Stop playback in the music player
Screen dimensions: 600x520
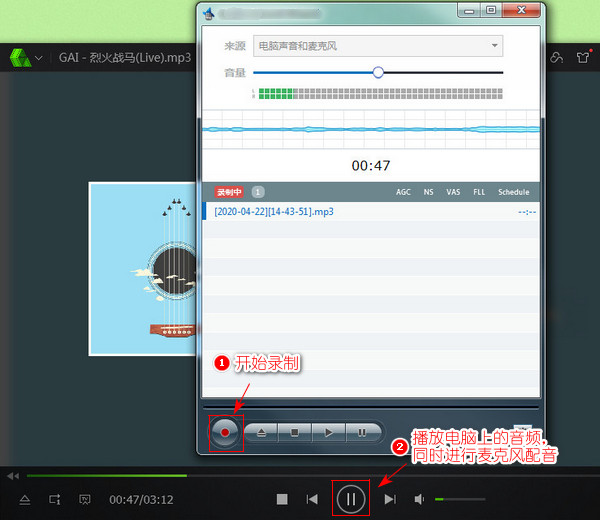coord(282,499)
